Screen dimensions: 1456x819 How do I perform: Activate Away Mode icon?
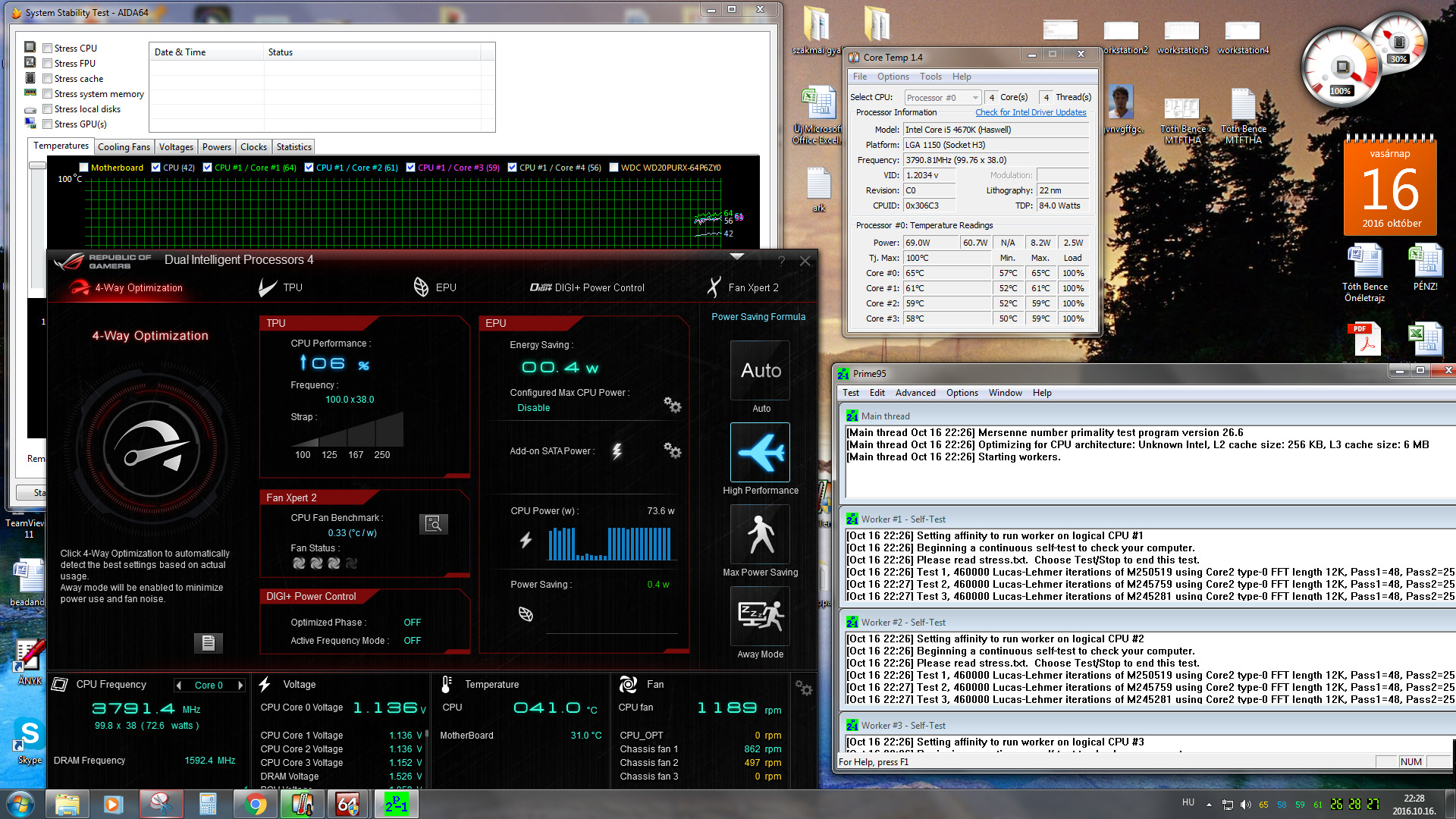click(761, 617)
